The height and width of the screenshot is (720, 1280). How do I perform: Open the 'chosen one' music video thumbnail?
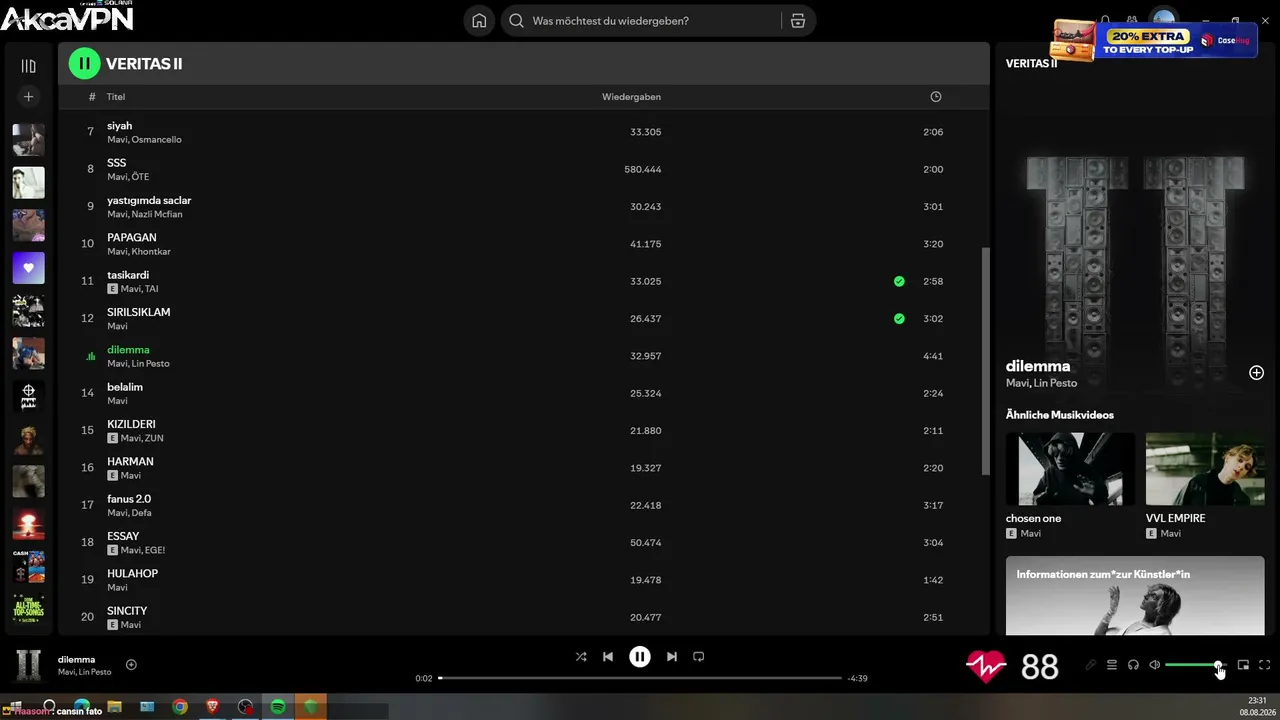(x=1070, y=469)
